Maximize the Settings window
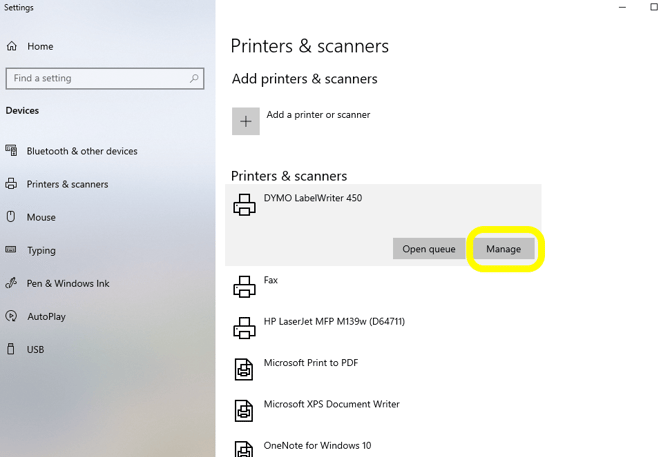The height and width of the screenshot is (457, 670). point(654,7)
